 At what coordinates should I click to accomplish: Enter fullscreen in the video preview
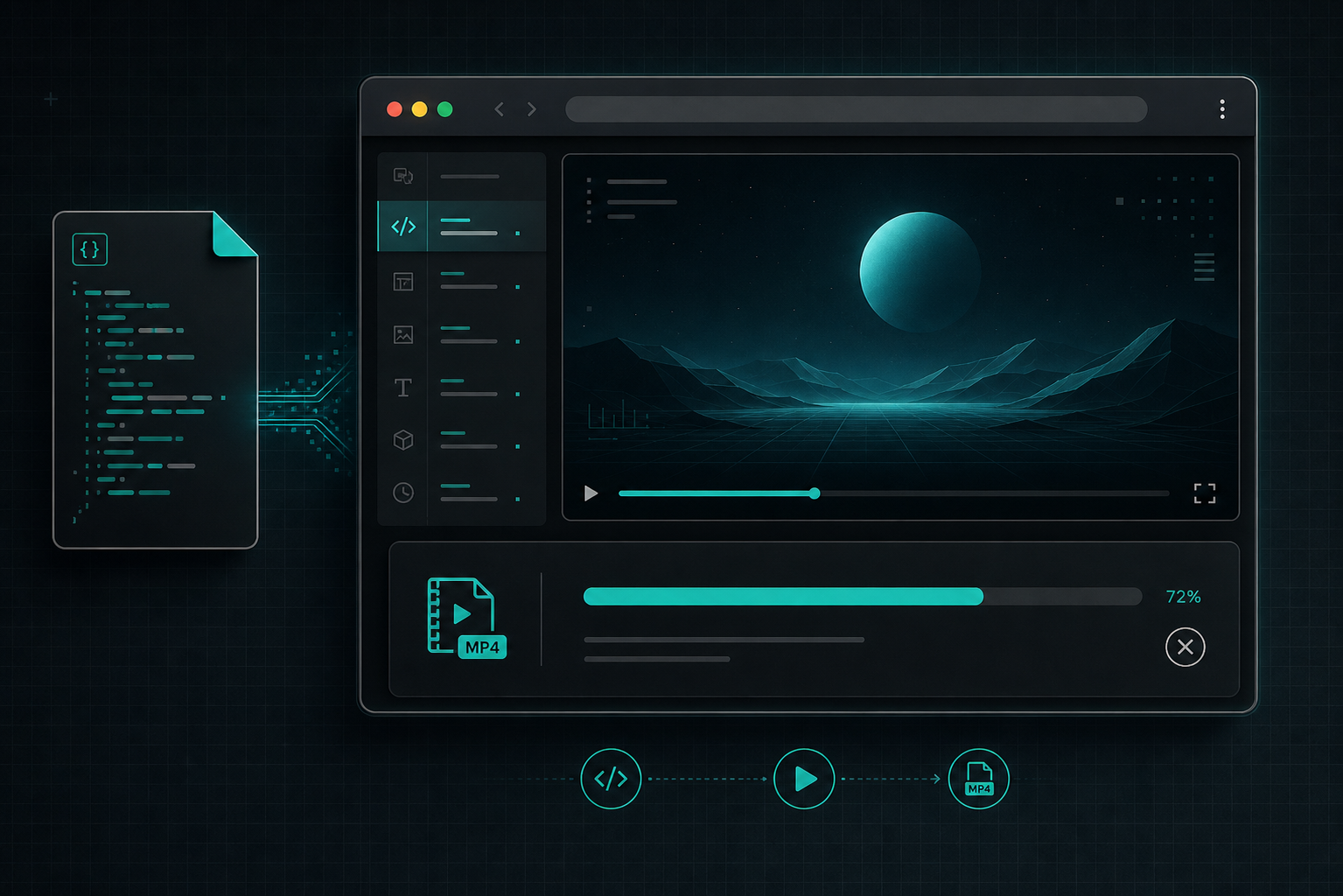(x=1205, y=493)
